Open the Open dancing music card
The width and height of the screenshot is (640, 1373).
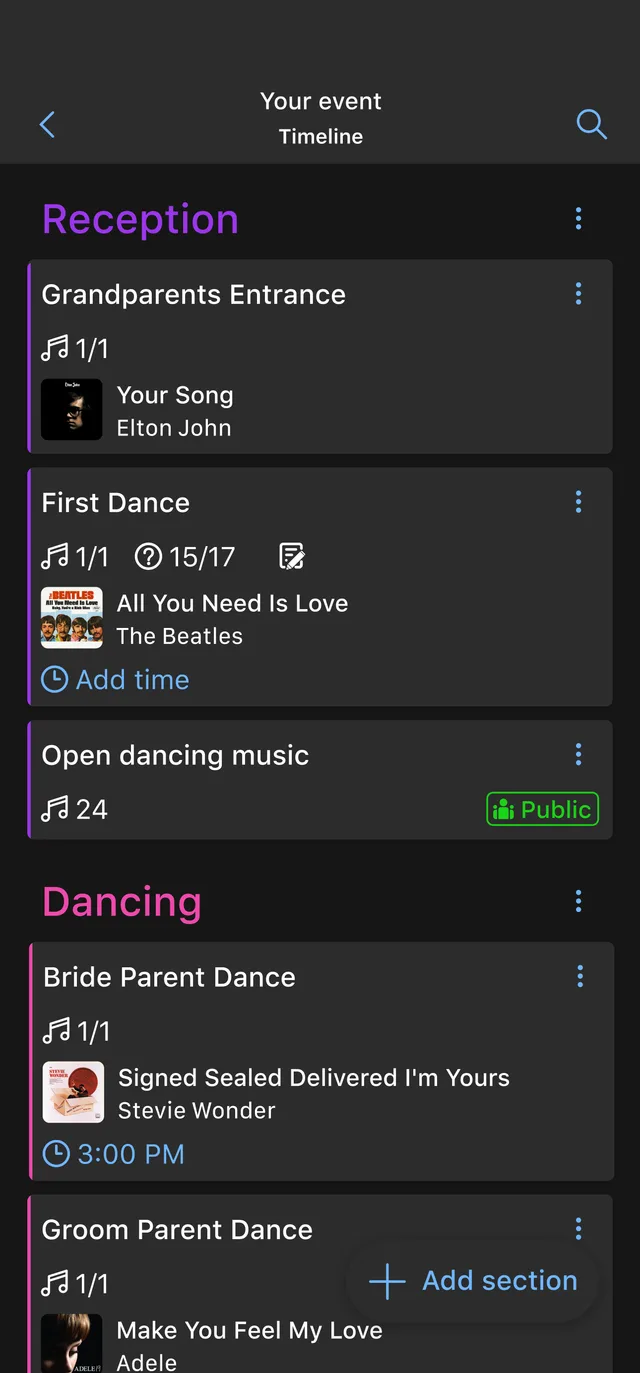point(320,780)
